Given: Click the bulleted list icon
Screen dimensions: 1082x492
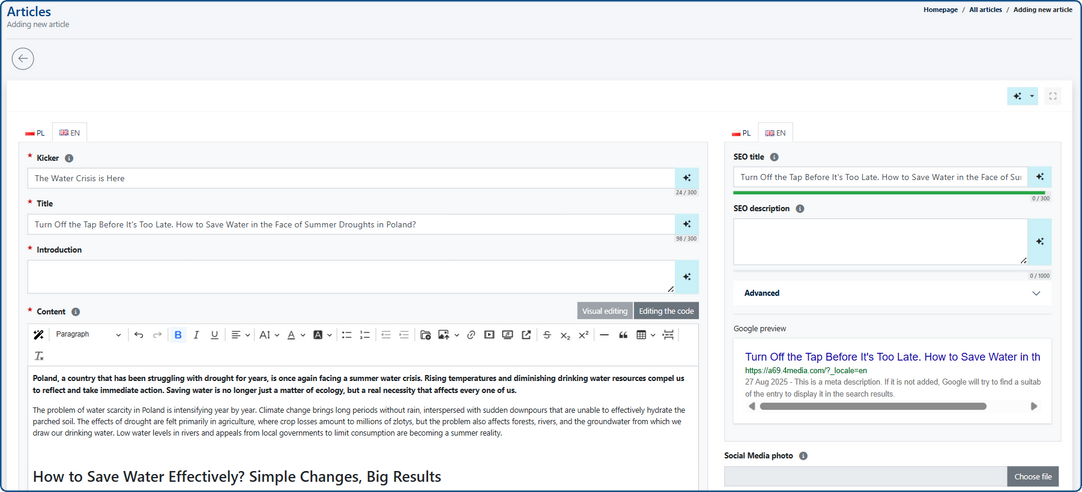Looking at the screenshot, I should (x=347, y=335).
